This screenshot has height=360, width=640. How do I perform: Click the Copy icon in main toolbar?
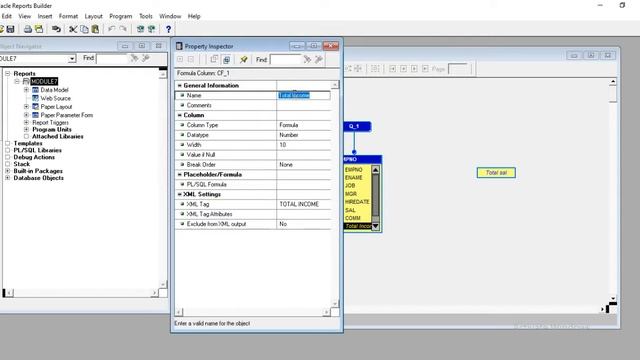coord(84,29)
